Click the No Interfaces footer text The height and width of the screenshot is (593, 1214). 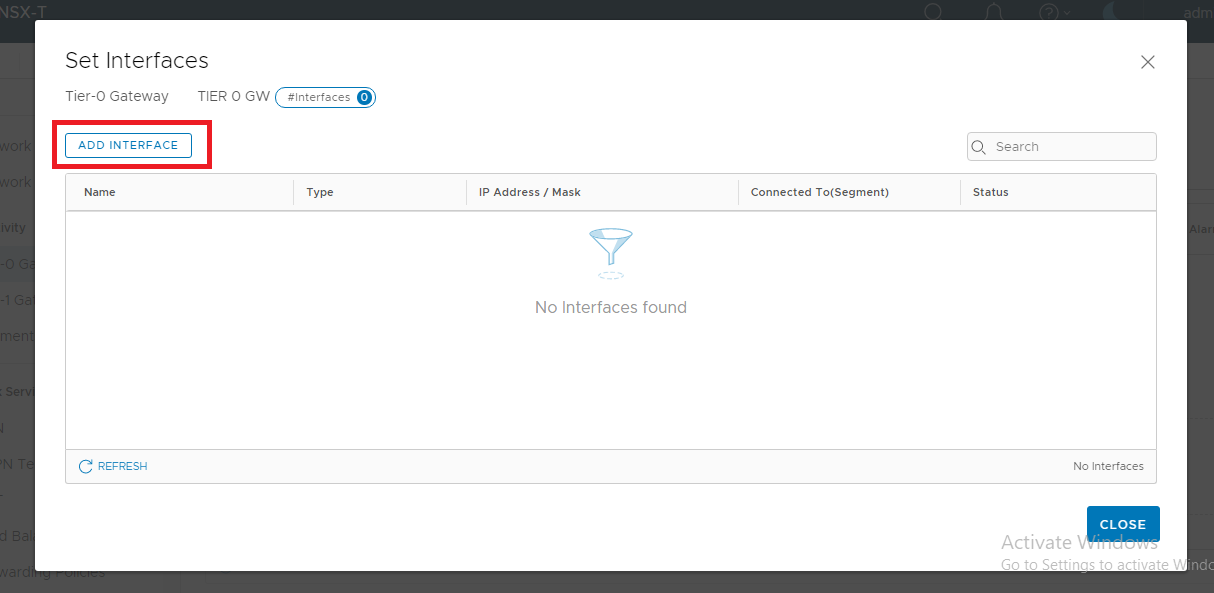tap(1108, 466)
